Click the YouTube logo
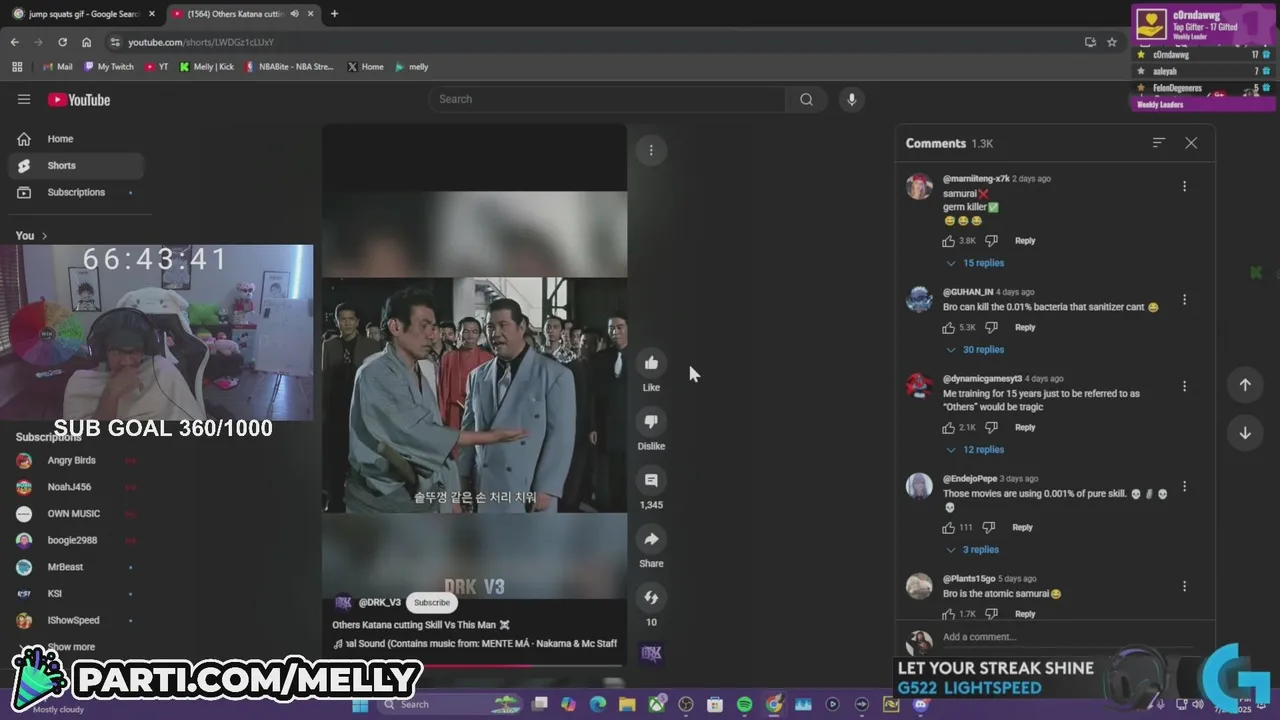 (x=79, y=99)
